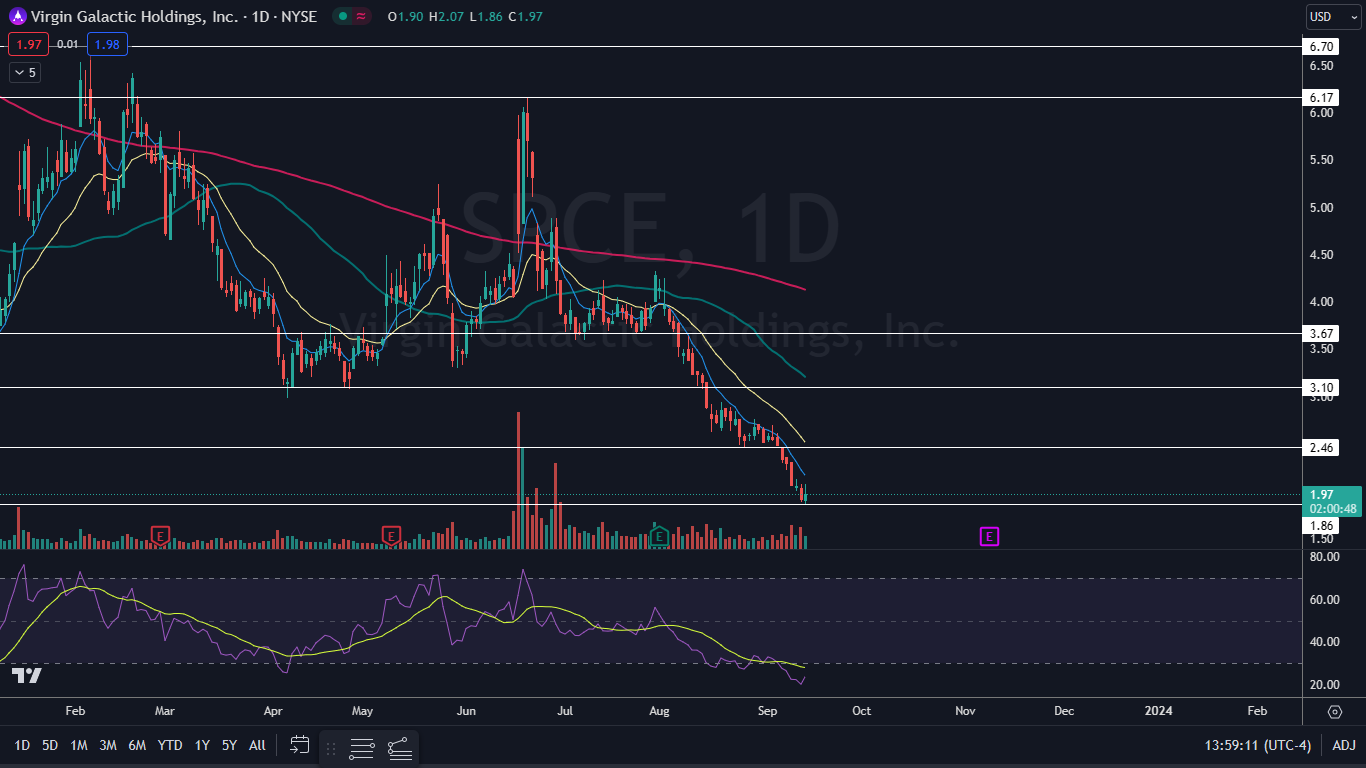Click the 3.67 horizontal line price label
The height and width of the screenshot is (768, 1366).
(x=1321, y=333)
